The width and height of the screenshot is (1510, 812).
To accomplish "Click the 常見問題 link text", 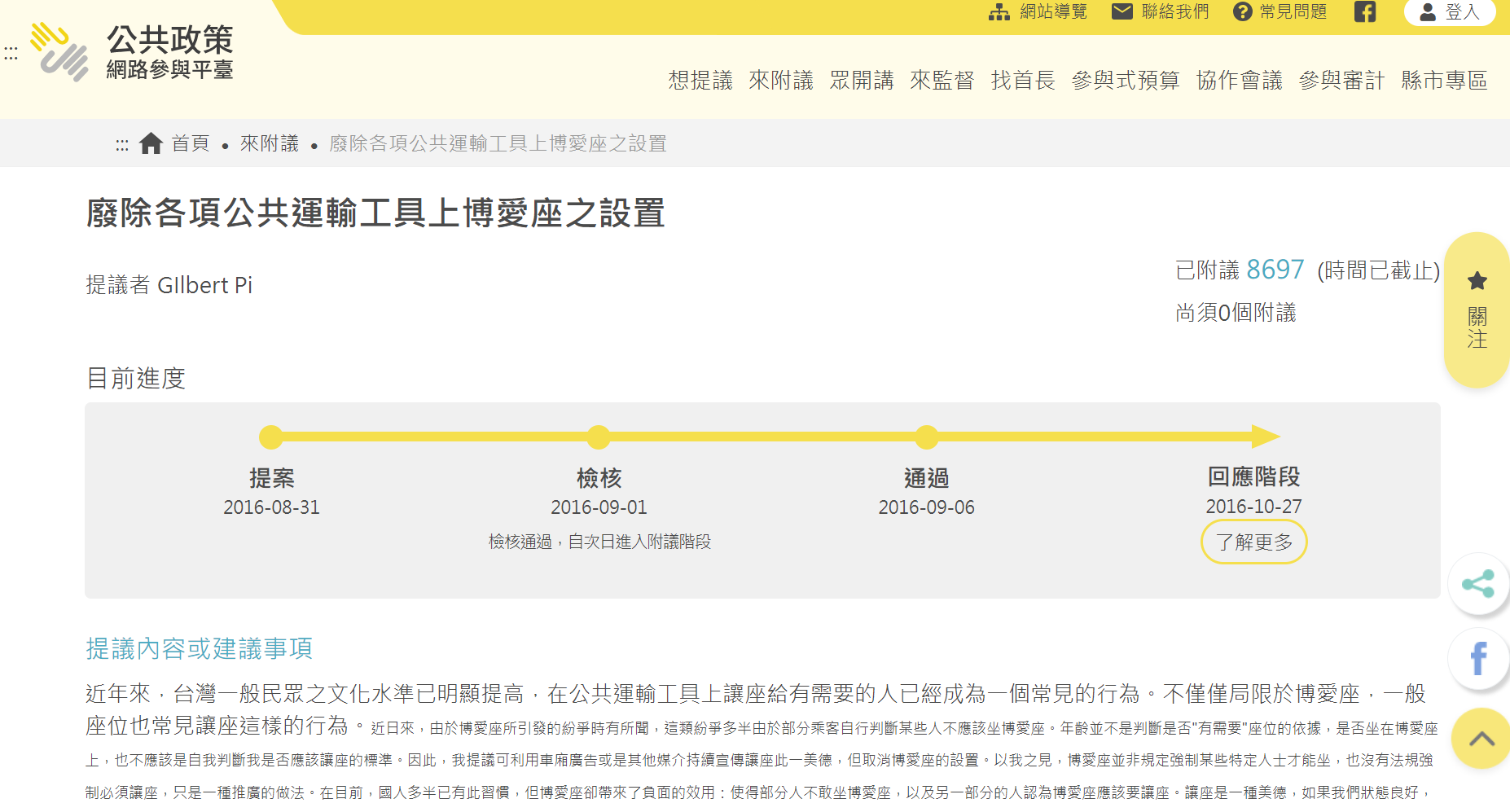I will (1293, 11).
